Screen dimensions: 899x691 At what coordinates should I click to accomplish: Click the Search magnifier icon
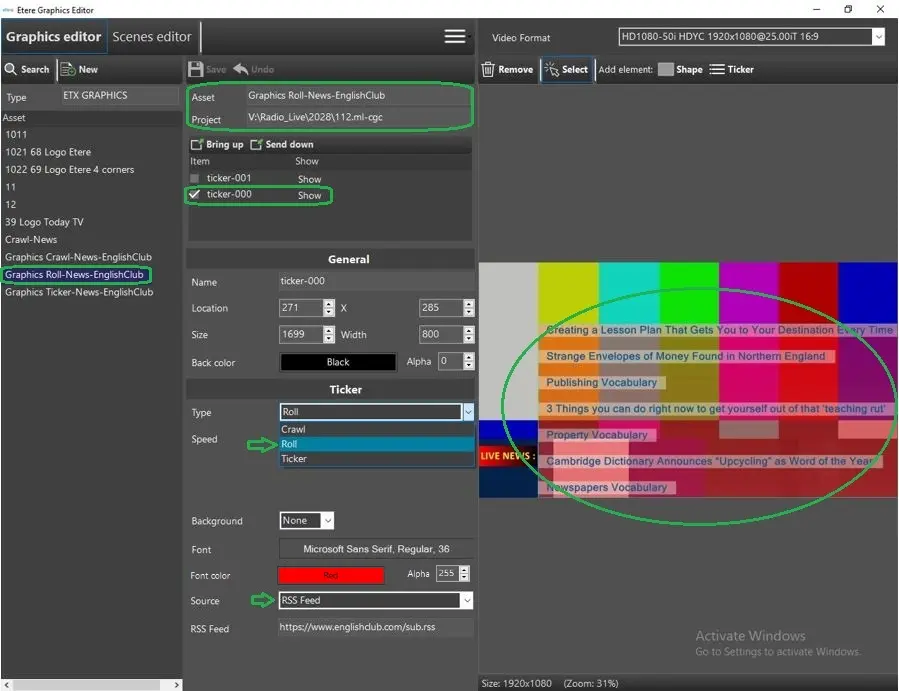(x=11, y=69)
